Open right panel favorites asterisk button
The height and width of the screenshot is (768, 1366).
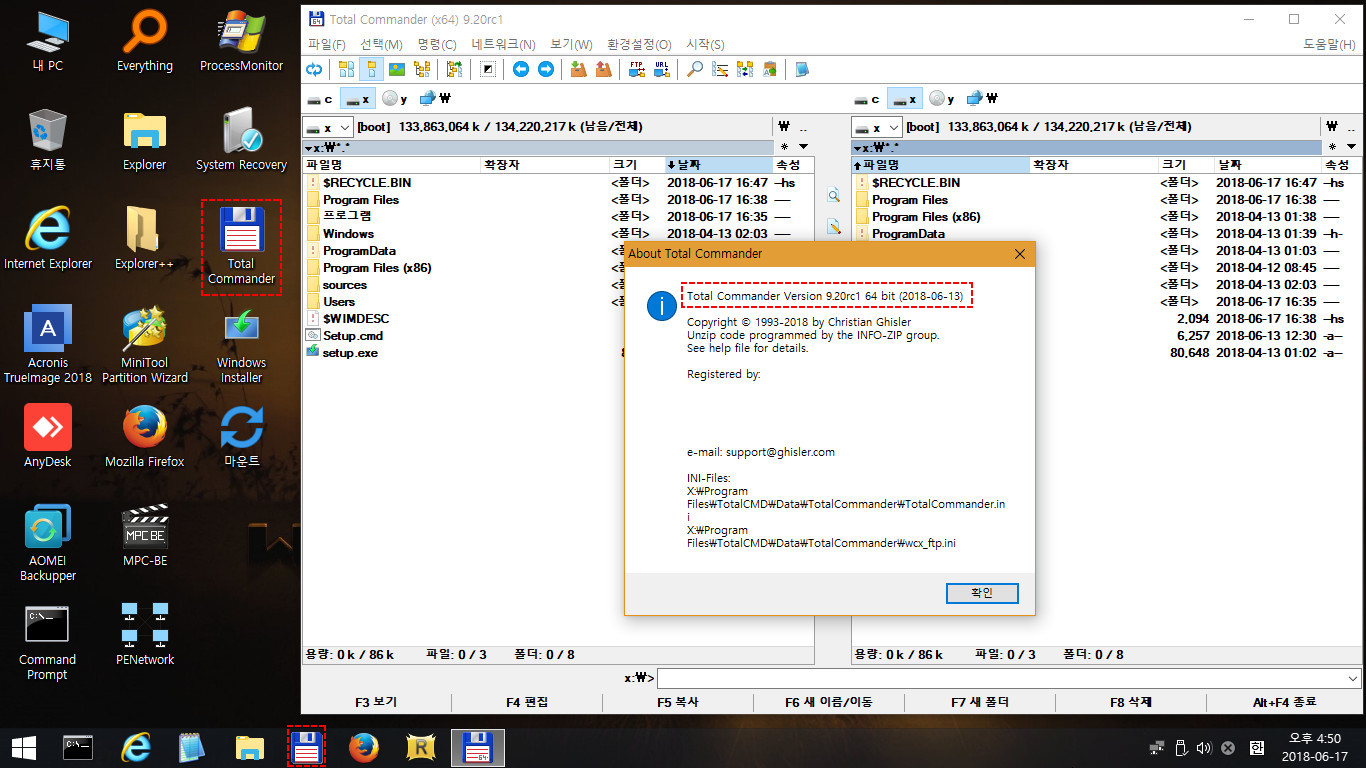click(1331, 147)
